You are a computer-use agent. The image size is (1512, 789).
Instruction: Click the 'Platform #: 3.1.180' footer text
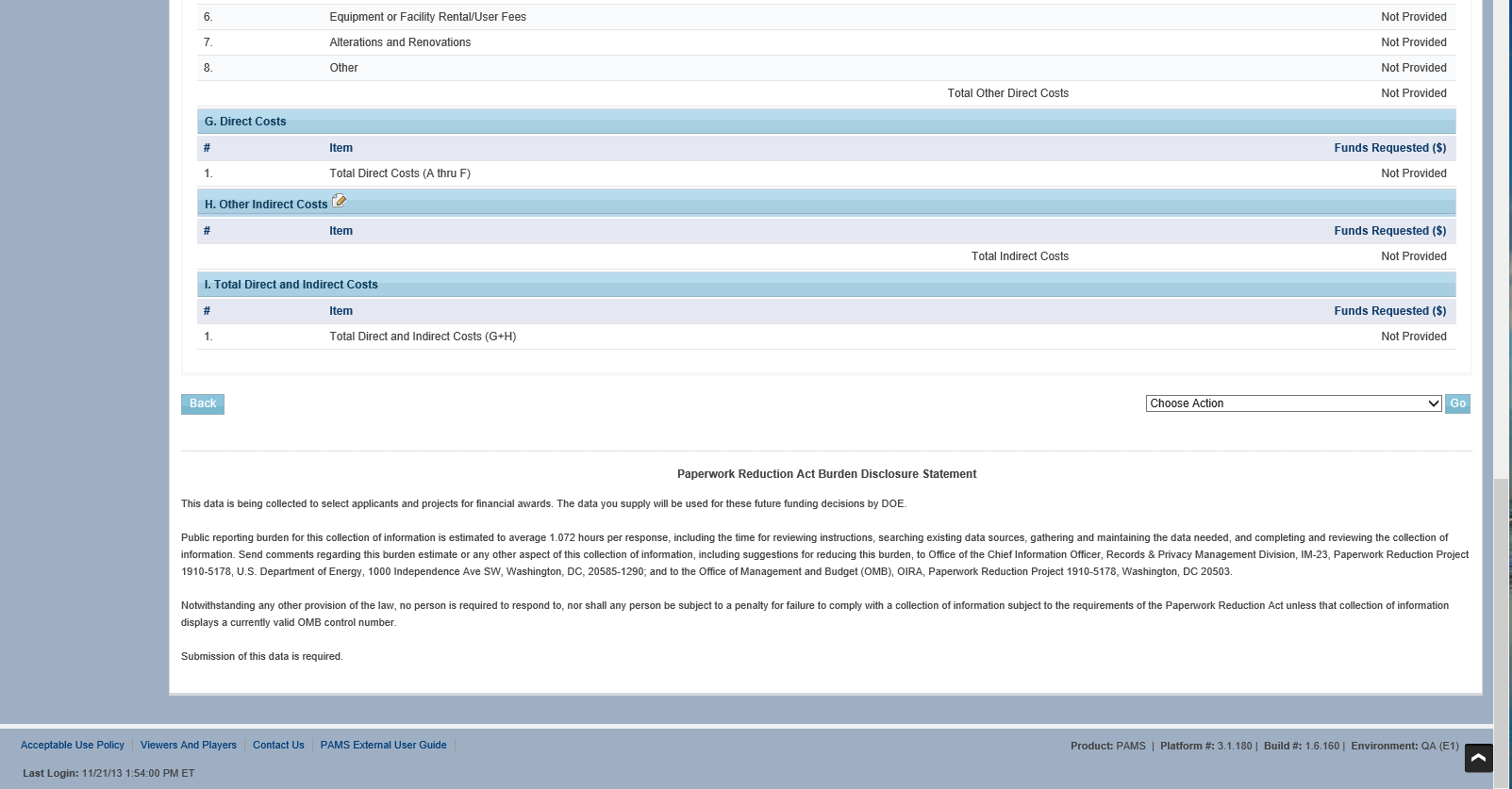[x=1206, y=746]
